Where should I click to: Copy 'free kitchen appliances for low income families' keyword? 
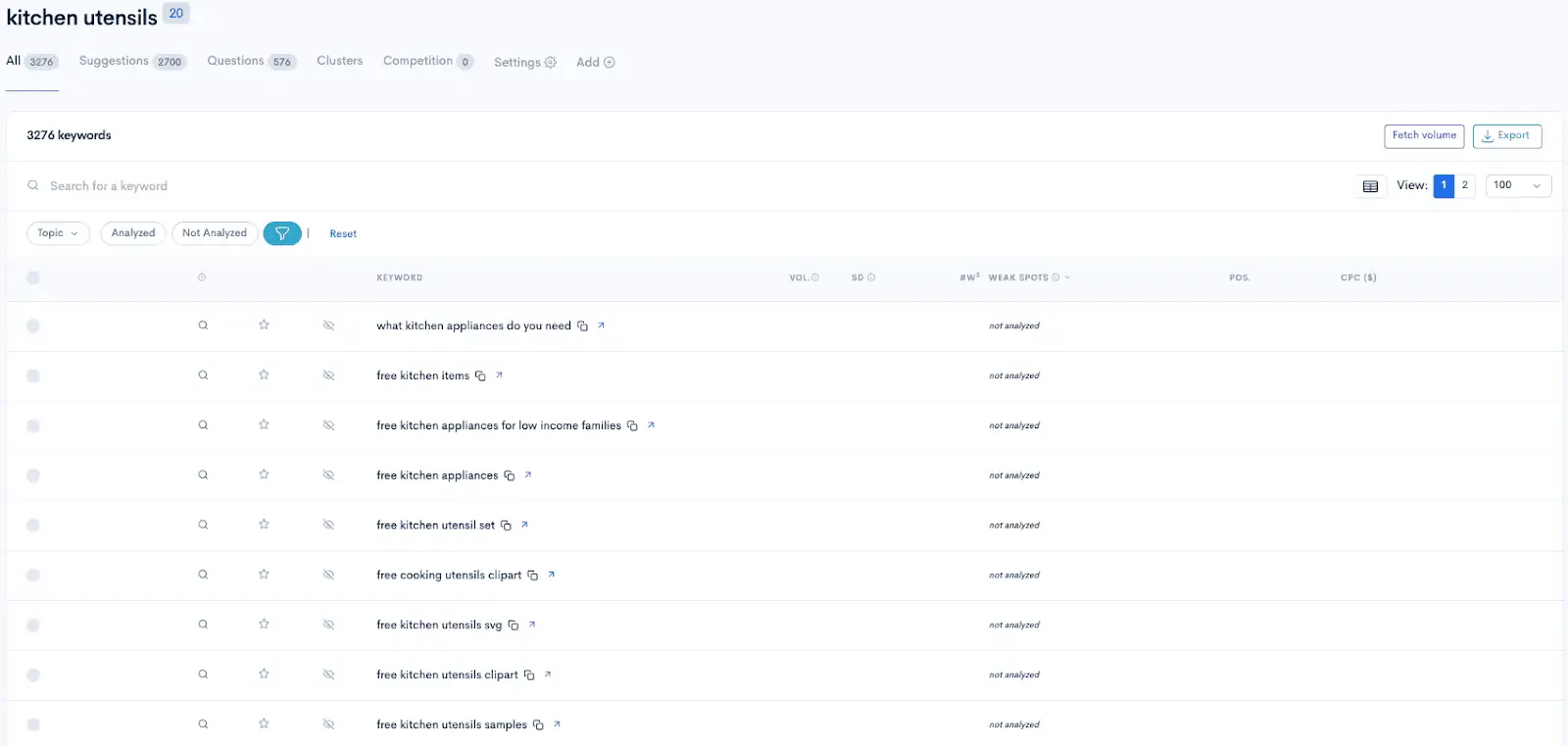click(x=632, y=425)
